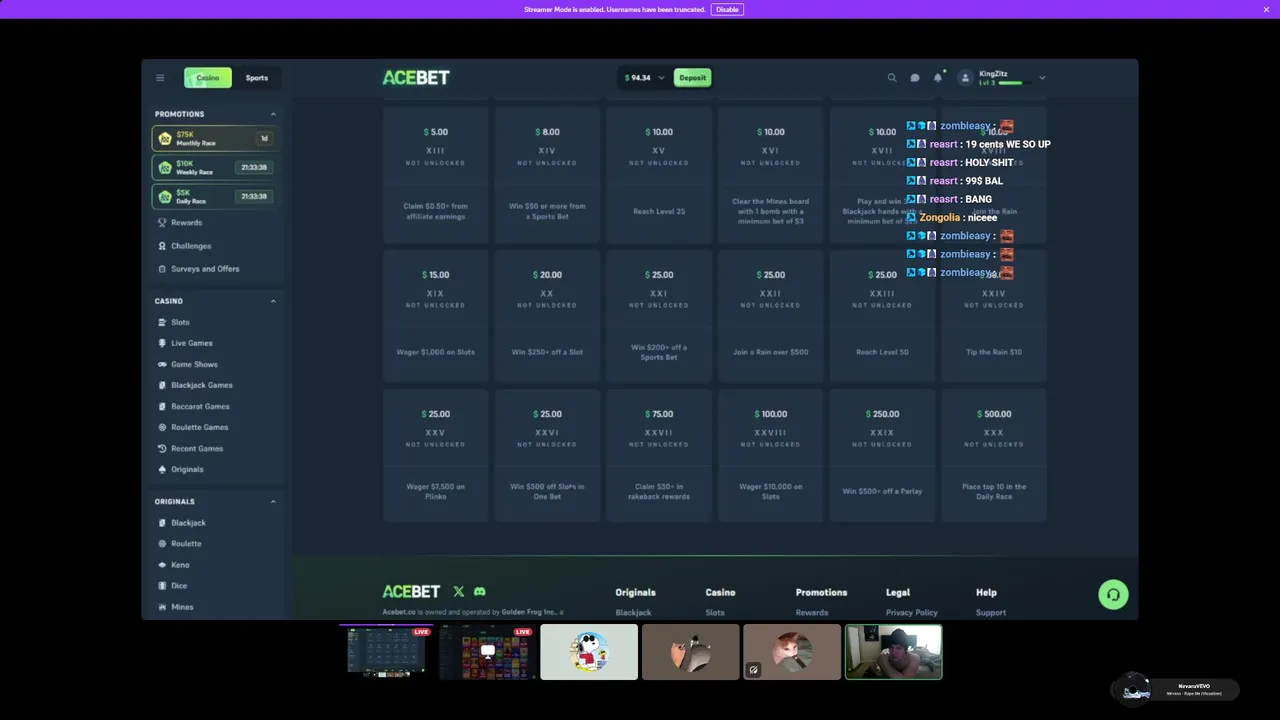The height and width of the screenshot is (720, 1280).
Task: Click the NirvanaVEVO user panel
Action: [1176, 690]
